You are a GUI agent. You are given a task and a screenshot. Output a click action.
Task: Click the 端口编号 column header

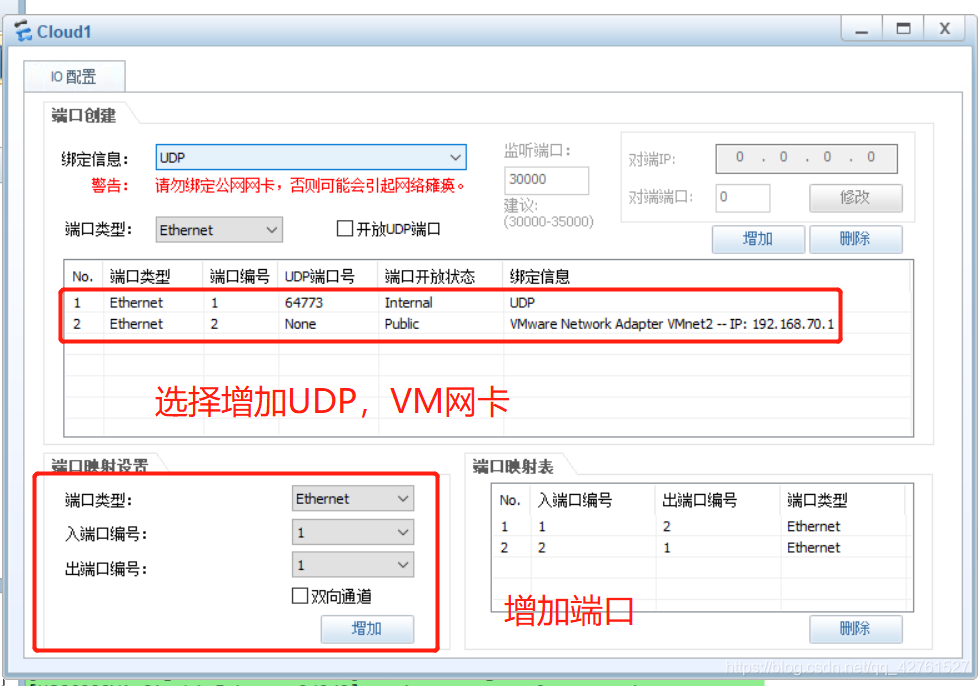tap(240, 276)
